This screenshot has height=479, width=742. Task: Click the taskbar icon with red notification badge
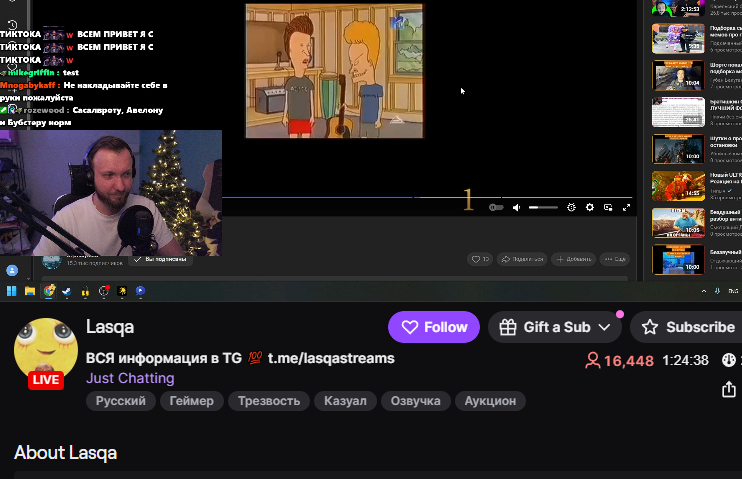pyautogui.click(x=104, y=291)
